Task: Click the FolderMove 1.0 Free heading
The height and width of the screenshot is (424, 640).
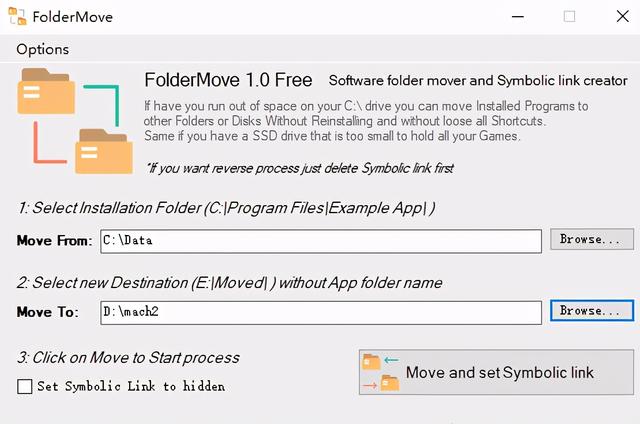Action: coord(228,80)
